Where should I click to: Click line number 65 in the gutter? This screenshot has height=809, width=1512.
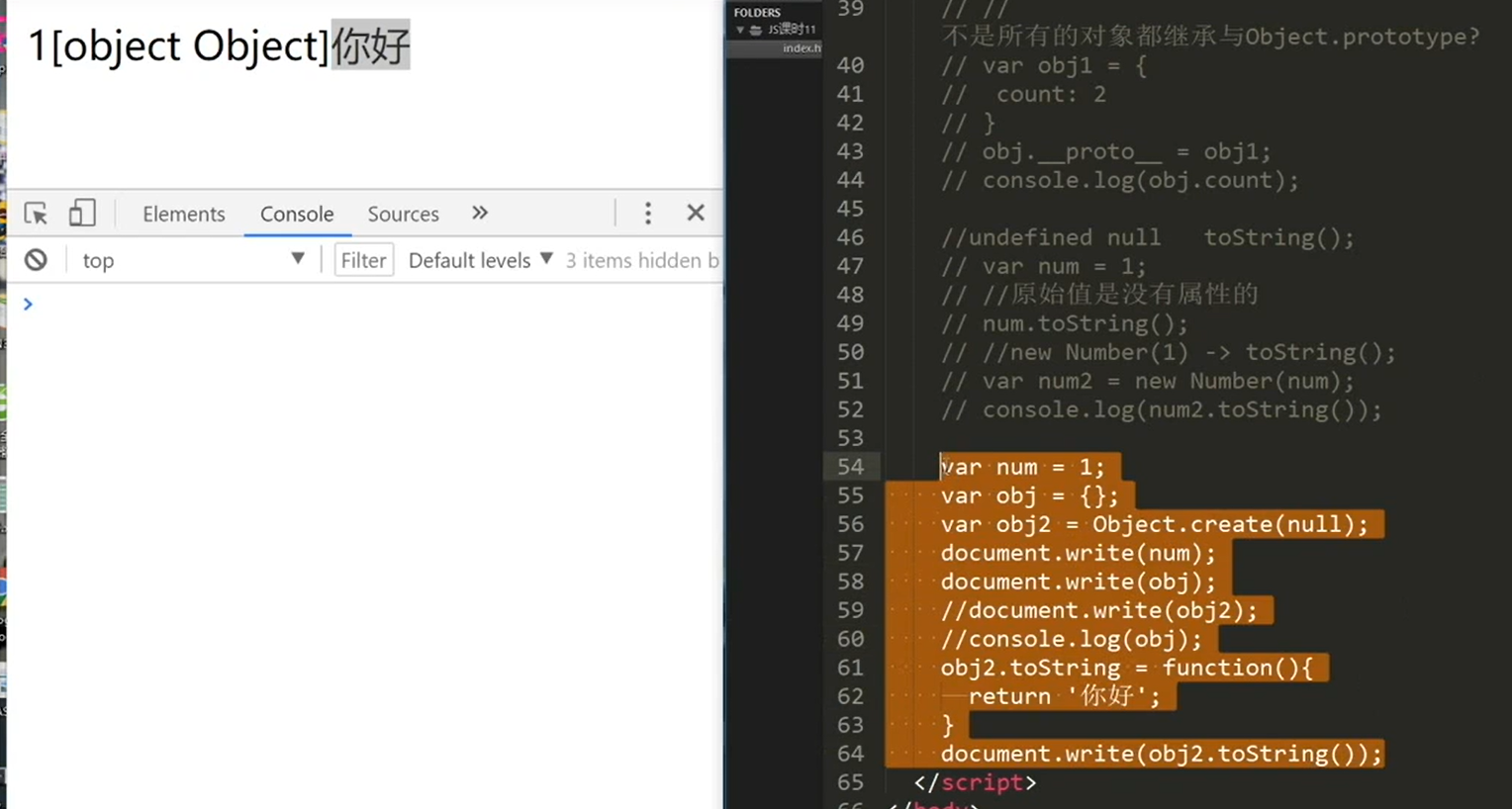(x=850, y=782)
